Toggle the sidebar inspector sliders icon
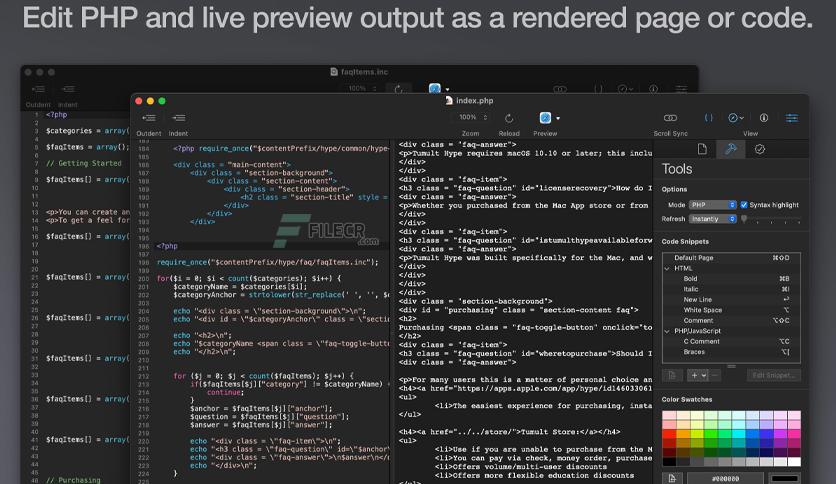836x484 pixels. [792, 118]
